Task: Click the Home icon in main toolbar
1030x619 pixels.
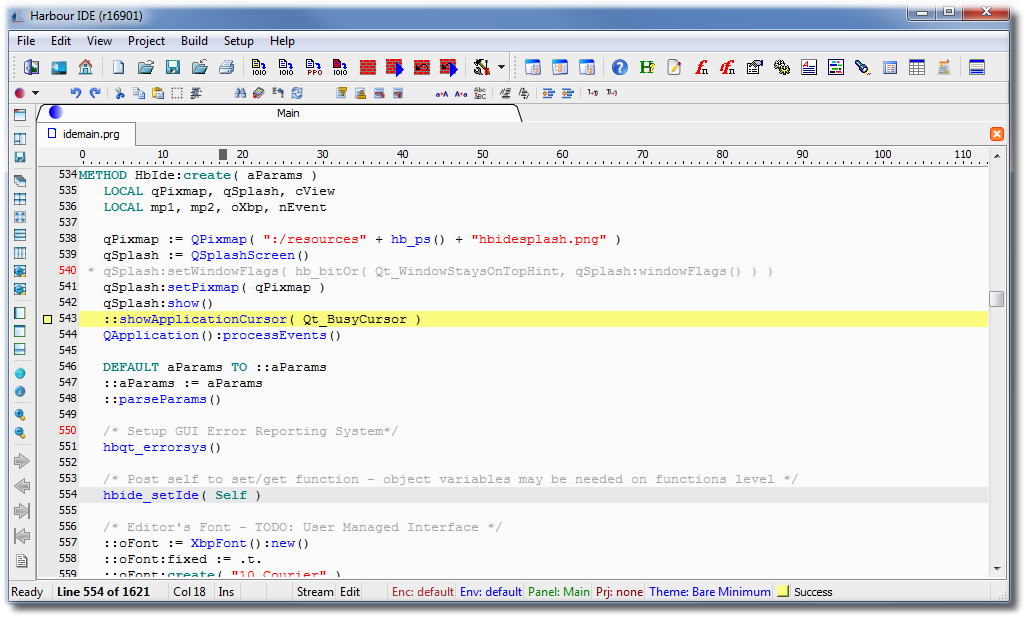Action: point(85,68)
